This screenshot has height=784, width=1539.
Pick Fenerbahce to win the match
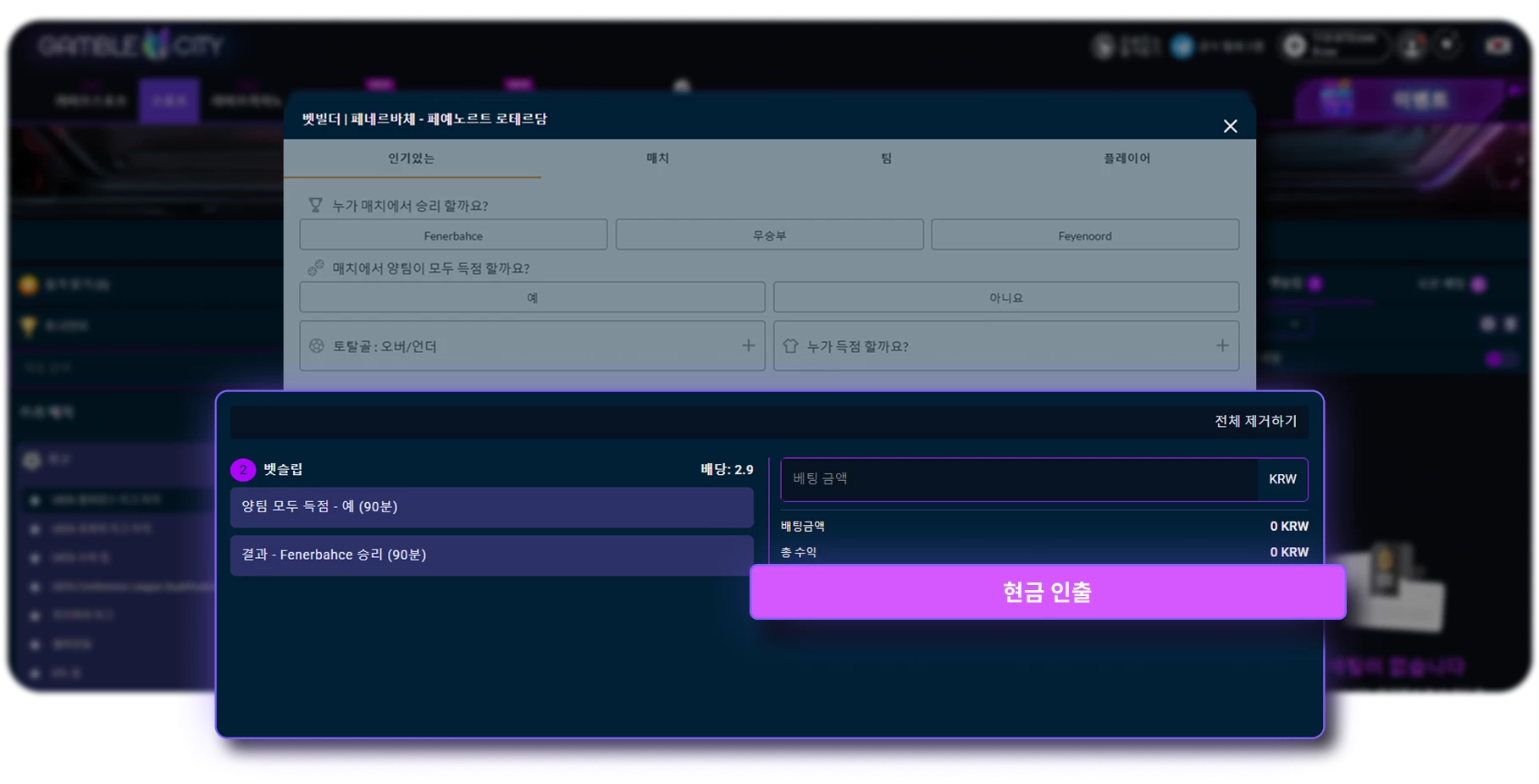pyautogui.click(x=453, y=235)
